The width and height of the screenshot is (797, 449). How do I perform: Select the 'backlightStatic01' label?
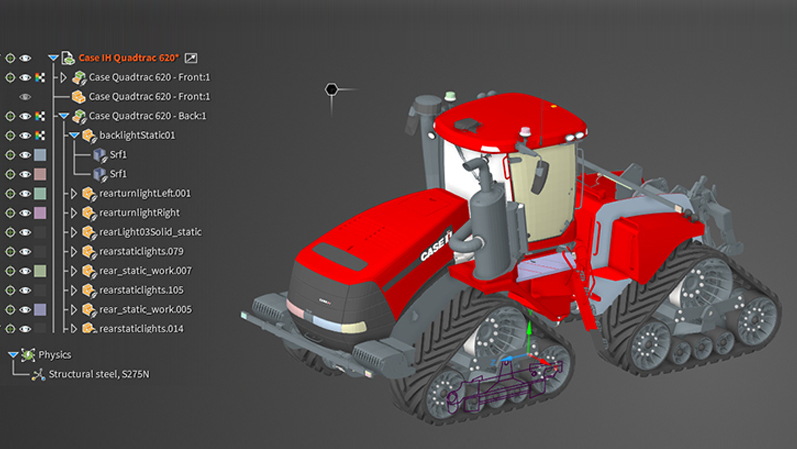137,135
